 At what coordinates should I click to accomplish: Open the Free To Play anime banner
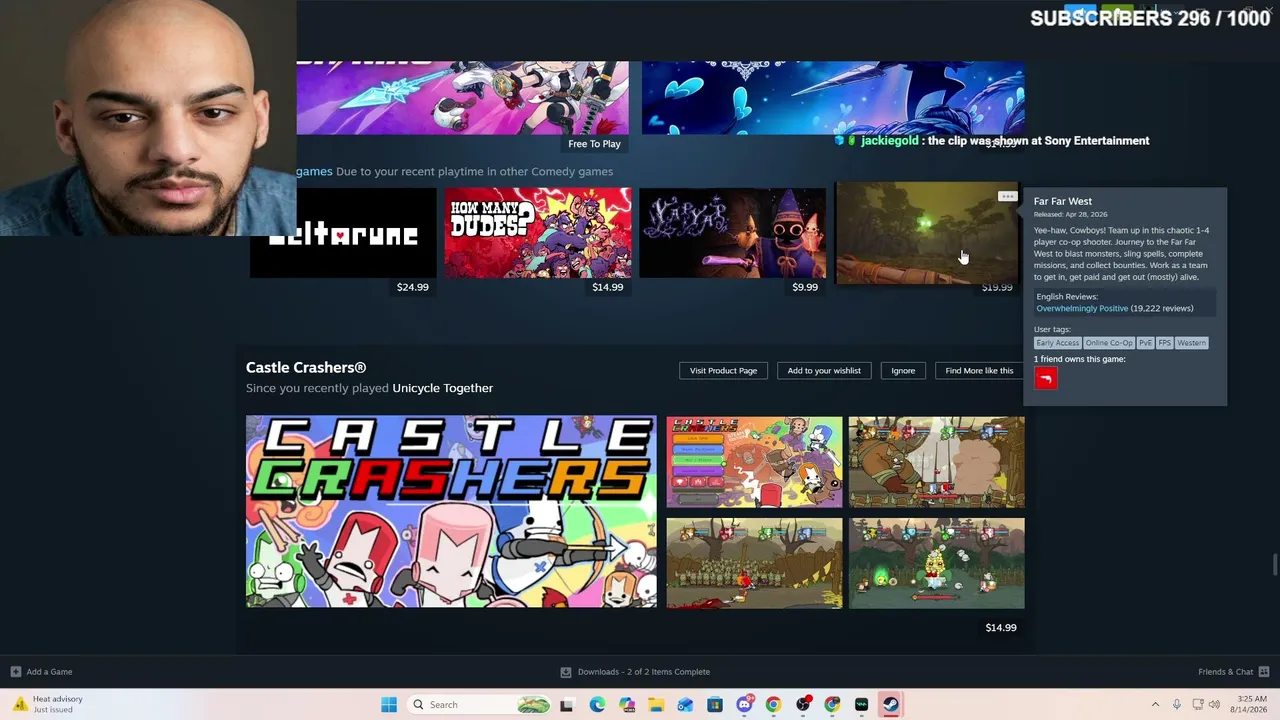point(463,98)
